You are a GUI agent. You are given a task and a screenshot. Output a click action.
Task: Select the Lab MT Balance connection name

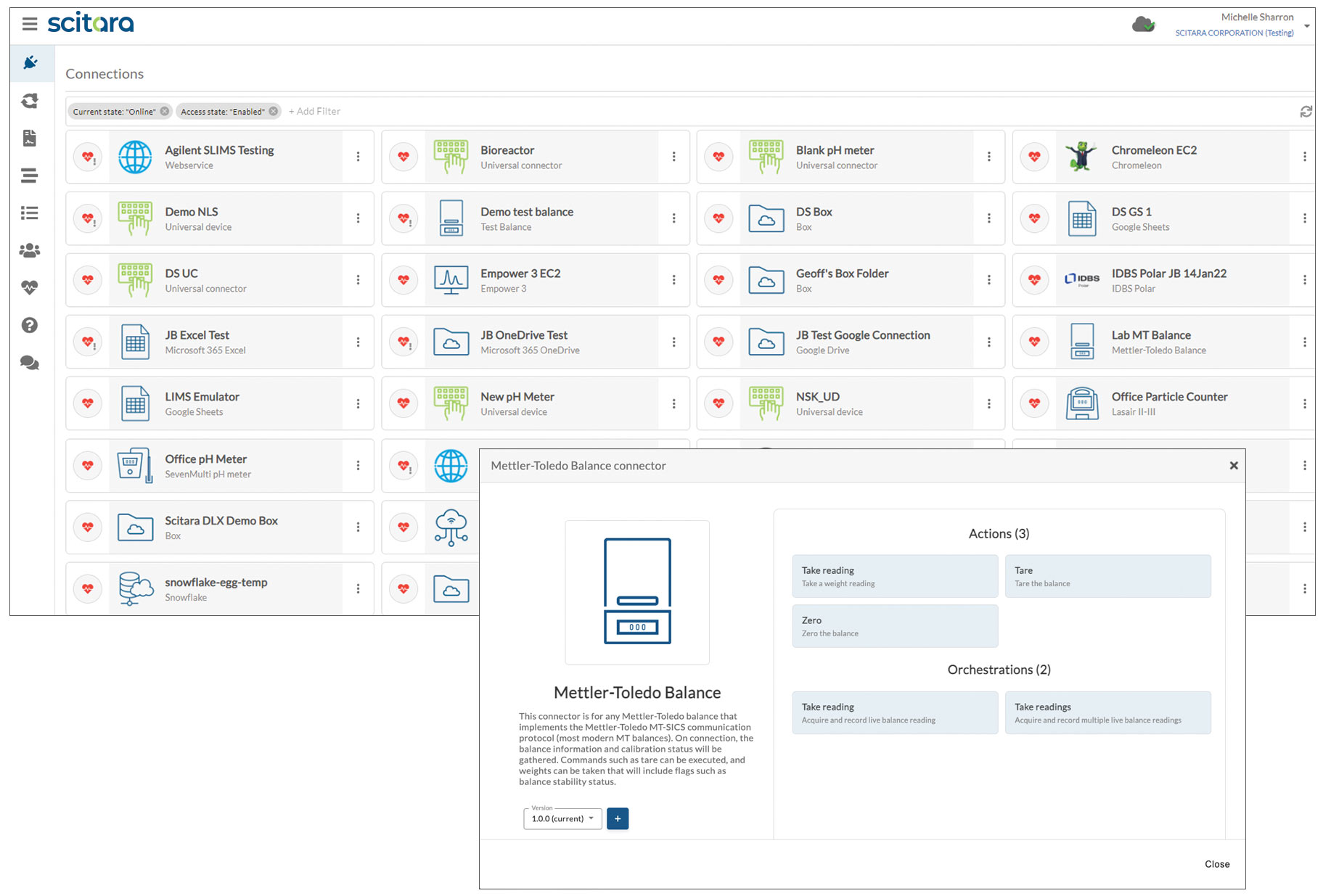(x=1151, y=335)
